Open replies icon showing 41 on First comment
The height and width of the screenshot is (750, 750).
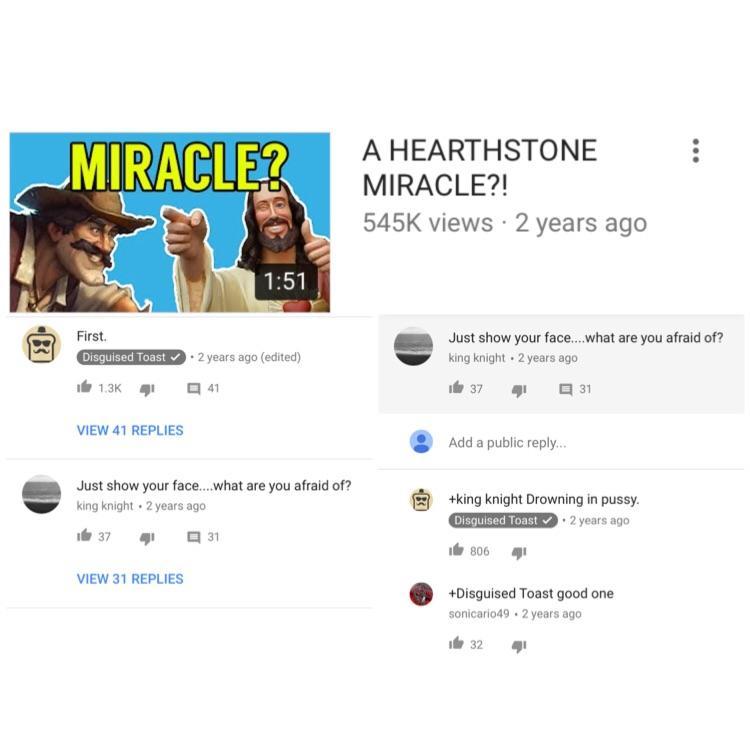(194, 388)
